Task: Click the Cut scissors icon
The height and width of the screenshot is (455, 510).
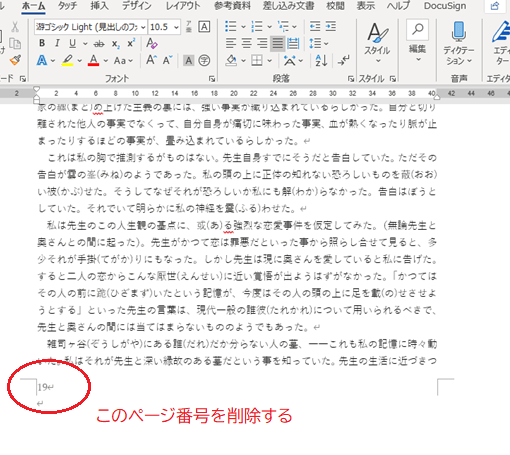Action: tap(15, 27)
